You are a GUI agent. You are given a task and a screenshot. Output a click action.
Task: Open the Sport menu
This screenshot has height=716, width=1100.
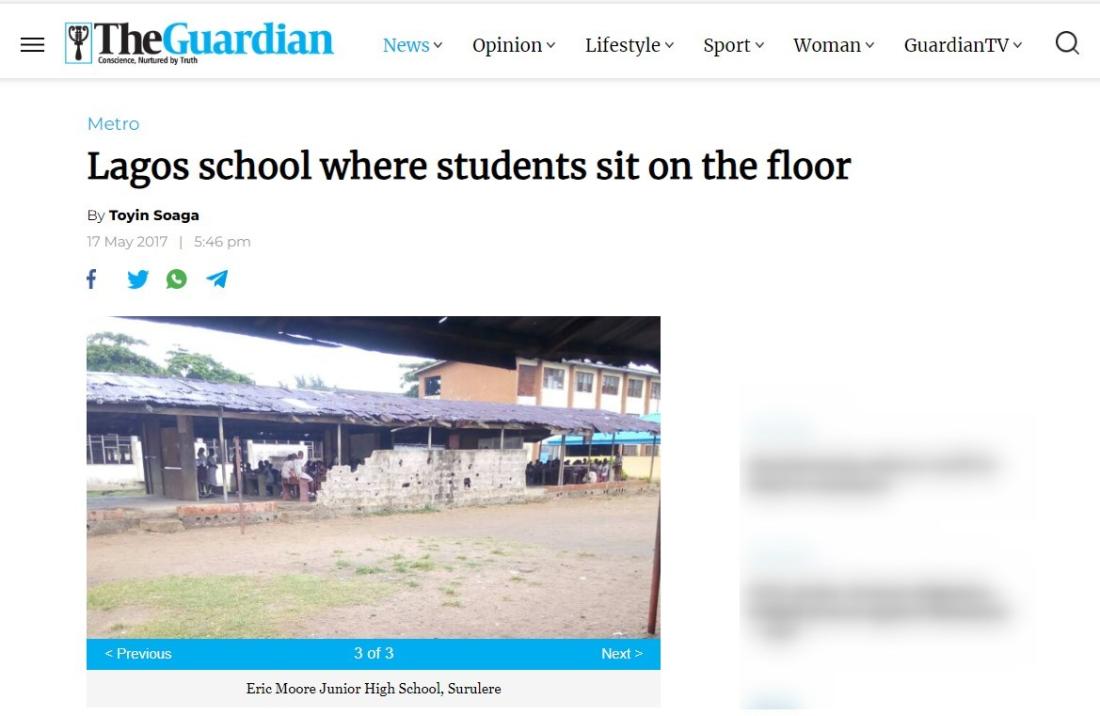(x=733, y=45)
